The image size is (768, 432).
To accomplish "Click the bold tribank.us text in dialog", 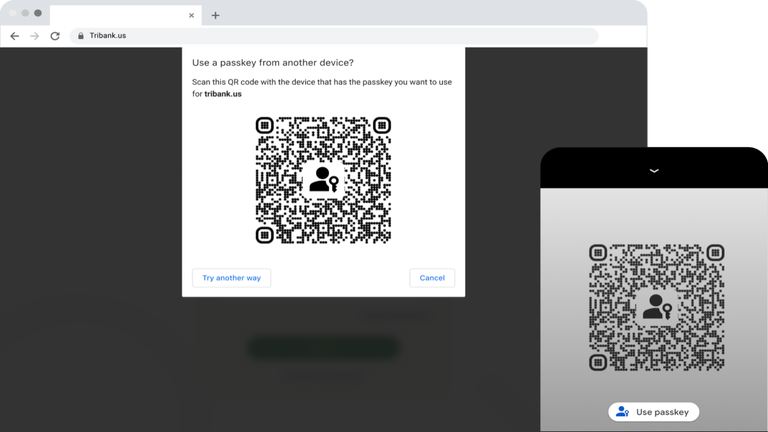I will [x=223, y=94].
